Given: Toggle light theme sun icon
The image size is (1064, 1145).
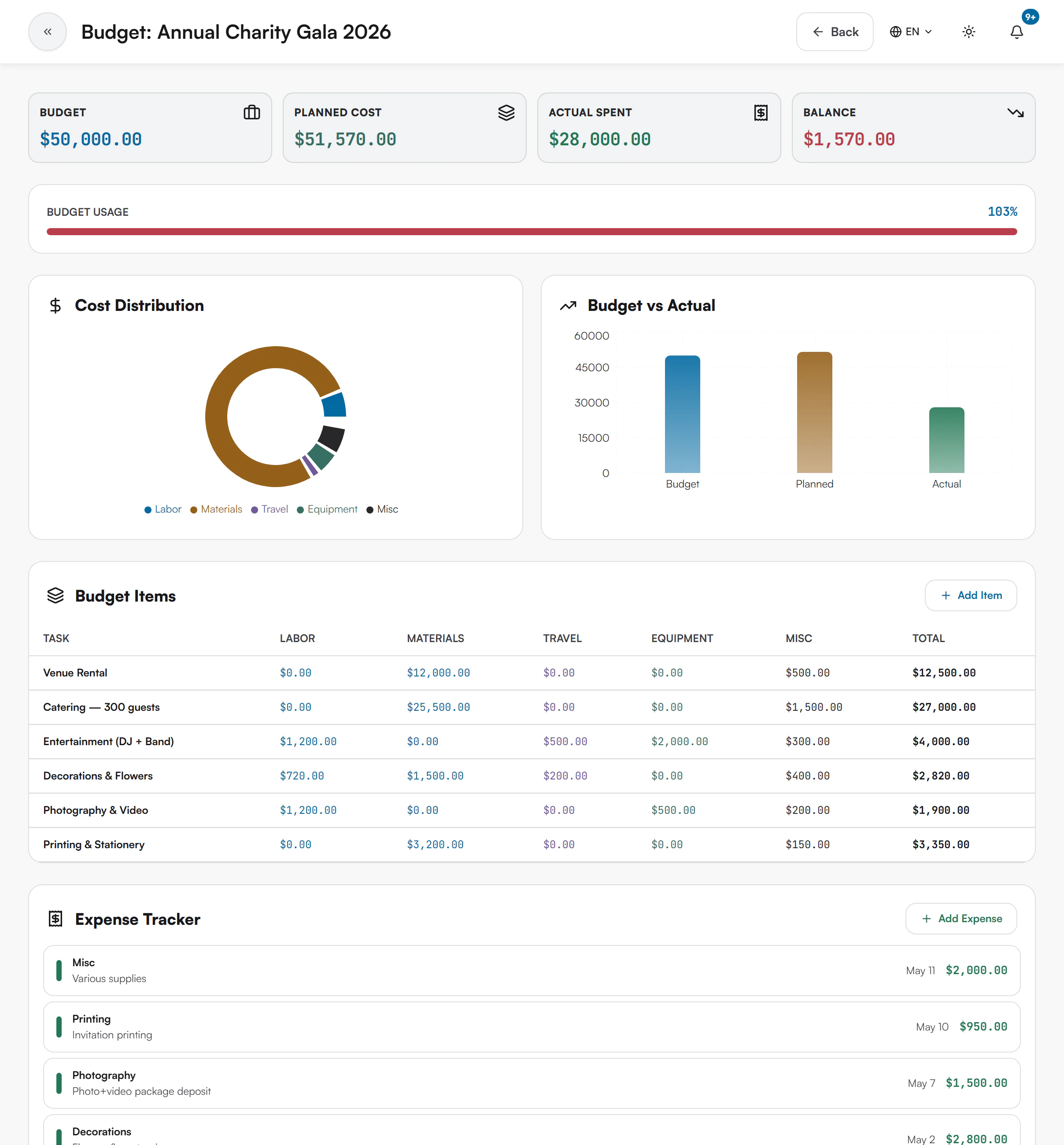Looking at the screenshot, I should tap(968, 32).
